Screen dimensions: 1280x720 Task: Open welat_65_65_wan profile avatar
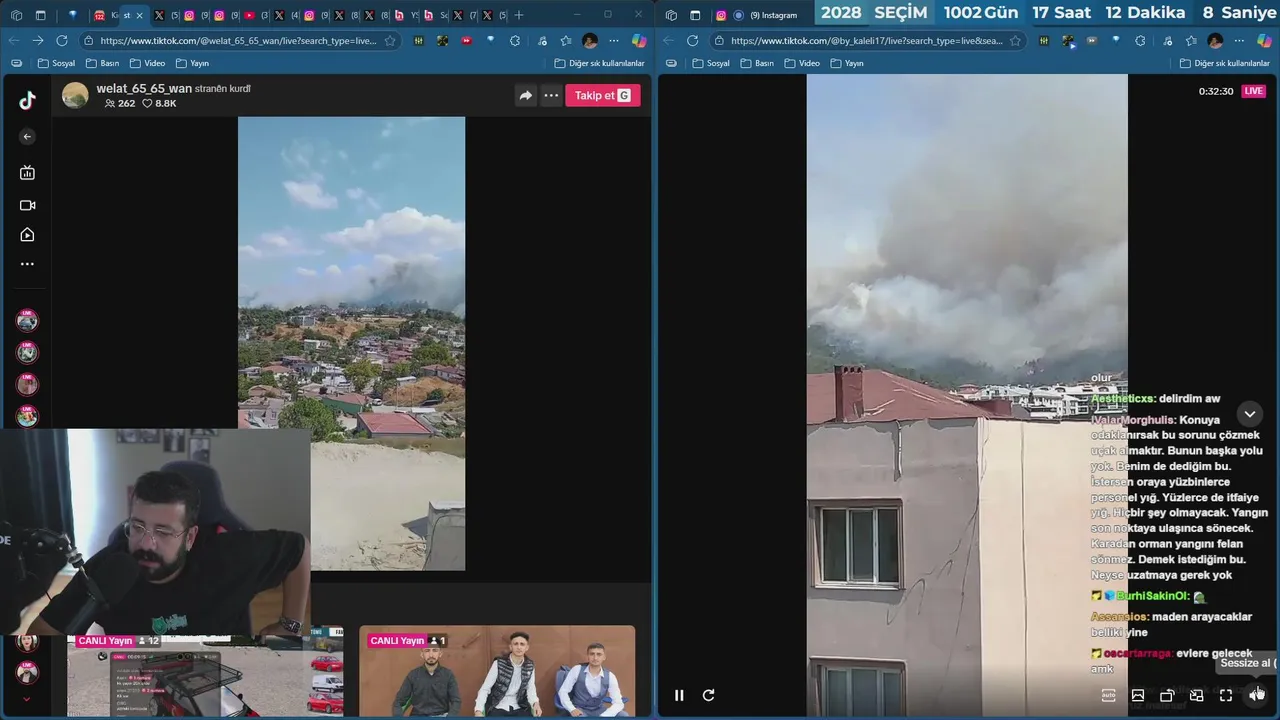[x=75, y=95]
